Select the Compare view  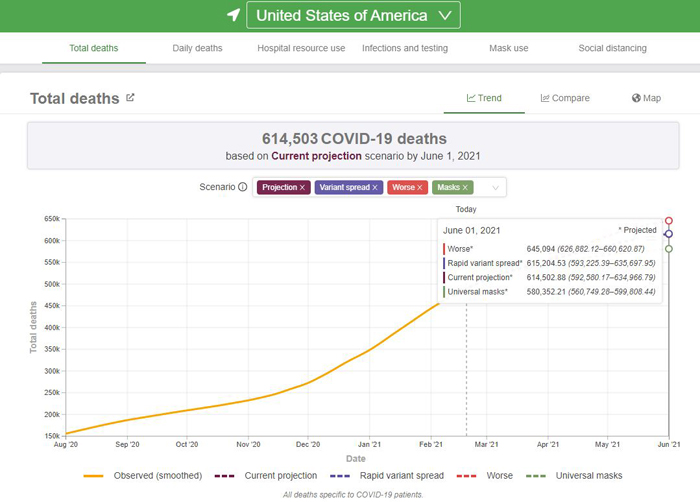(565, 98)
